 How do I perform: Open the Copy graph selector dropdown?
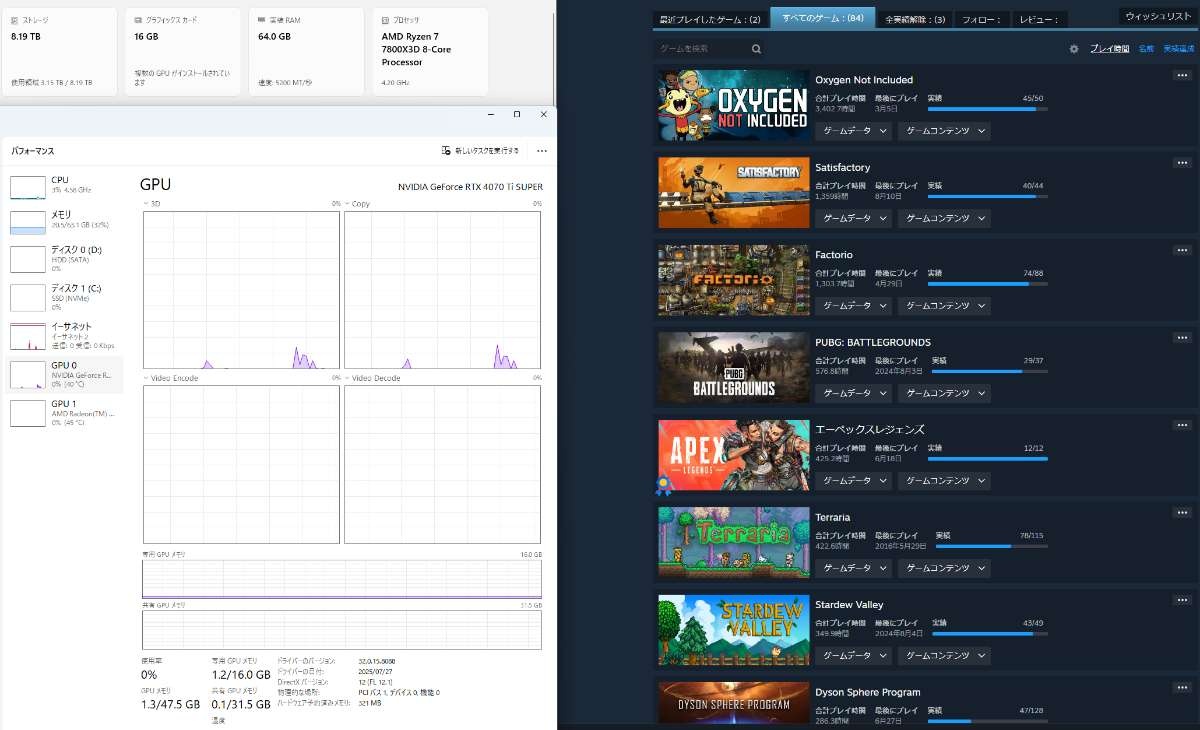358,203
